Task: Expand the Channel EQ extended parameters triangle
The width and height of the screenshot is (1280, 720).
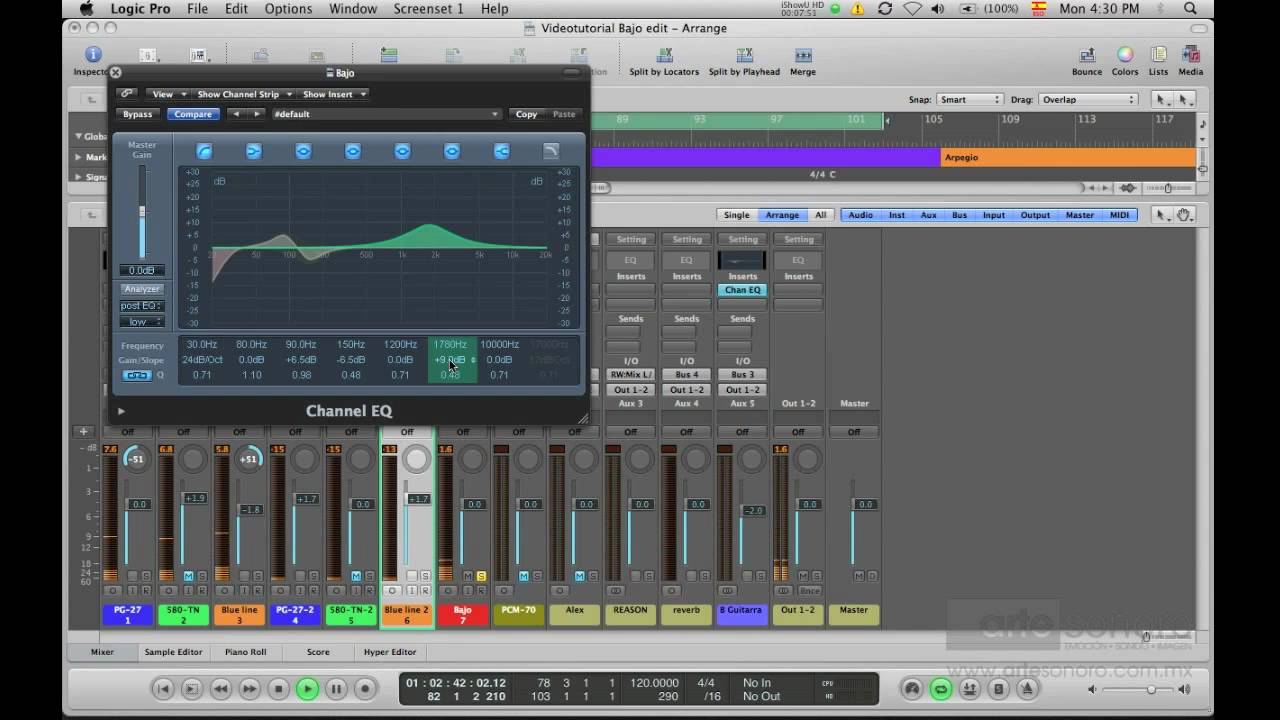Action: (121, 411)
